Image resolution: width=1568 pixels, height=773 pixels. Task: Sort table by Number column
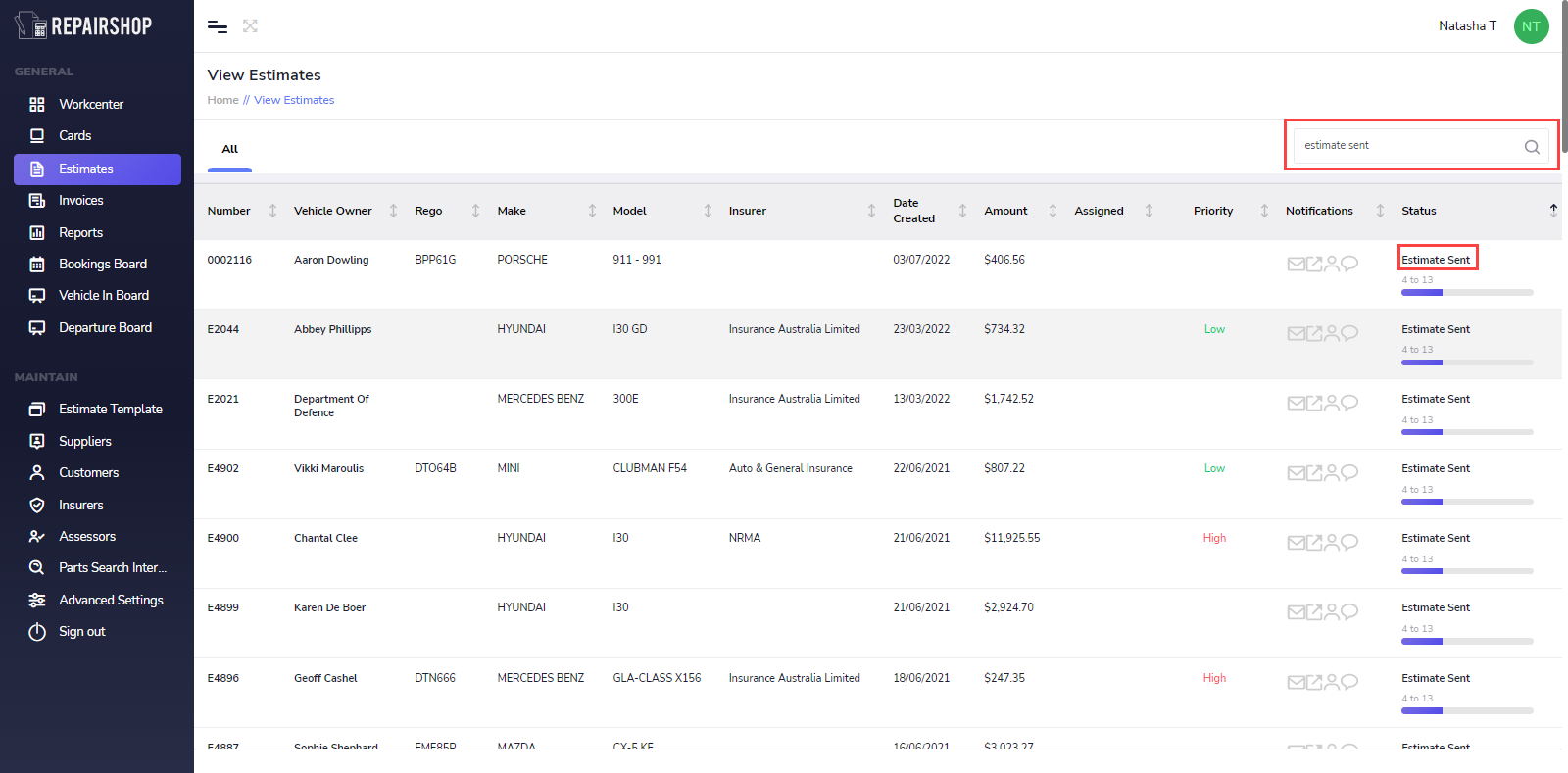pos(272,211)
